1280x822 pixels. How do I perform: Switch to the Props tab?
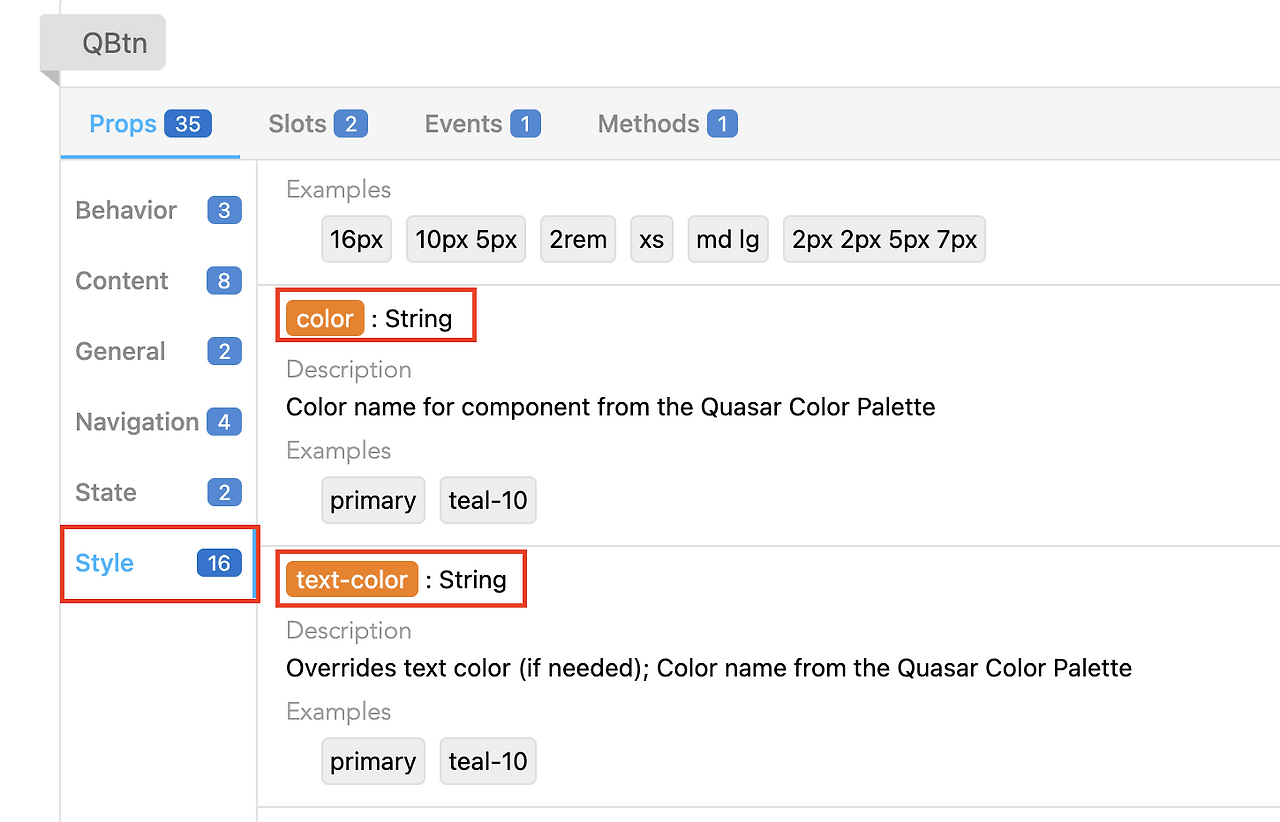[x=150, y=124]
